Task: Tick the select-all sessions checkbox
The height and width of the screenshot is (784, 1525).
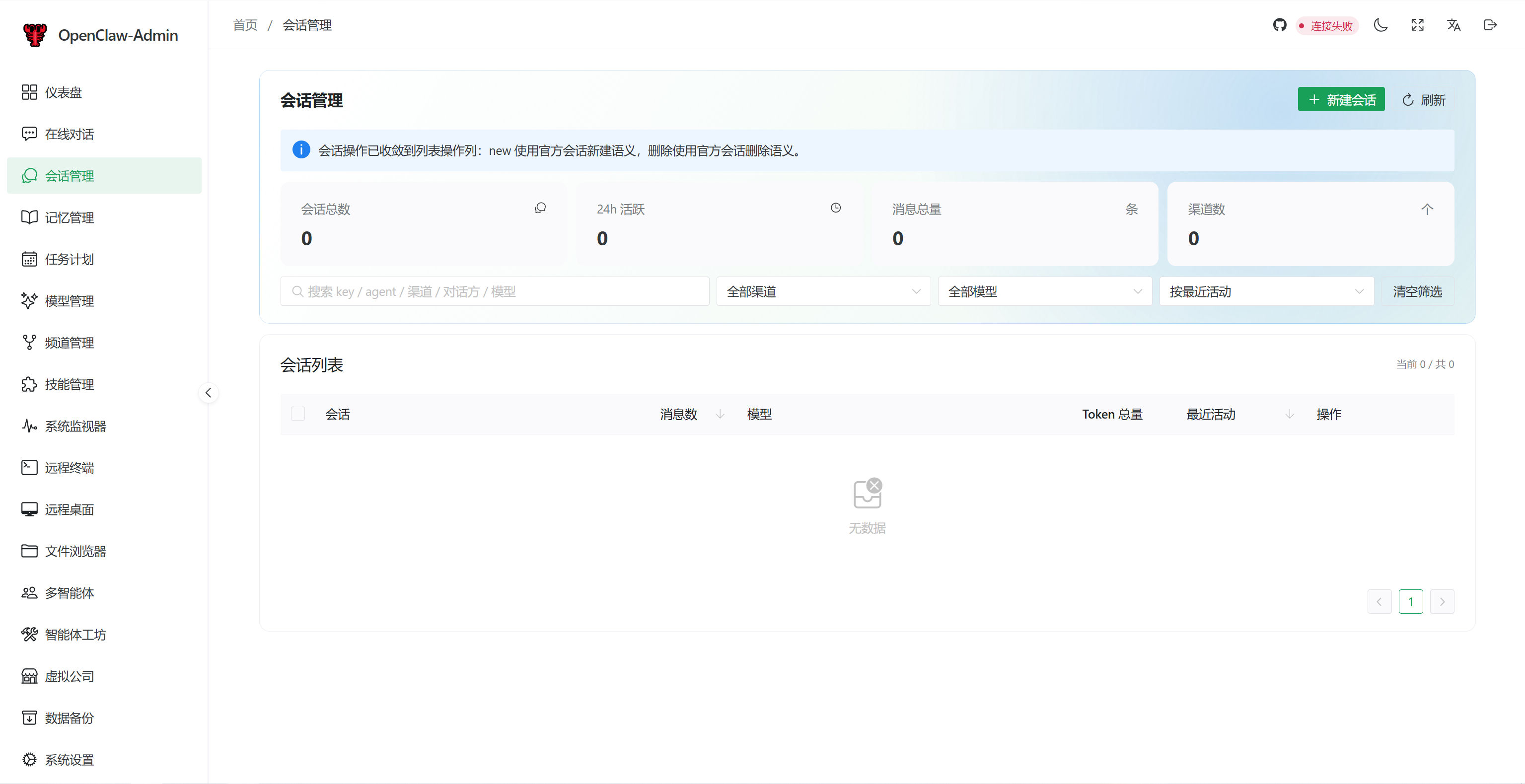Action: click(x=298, y=413)
